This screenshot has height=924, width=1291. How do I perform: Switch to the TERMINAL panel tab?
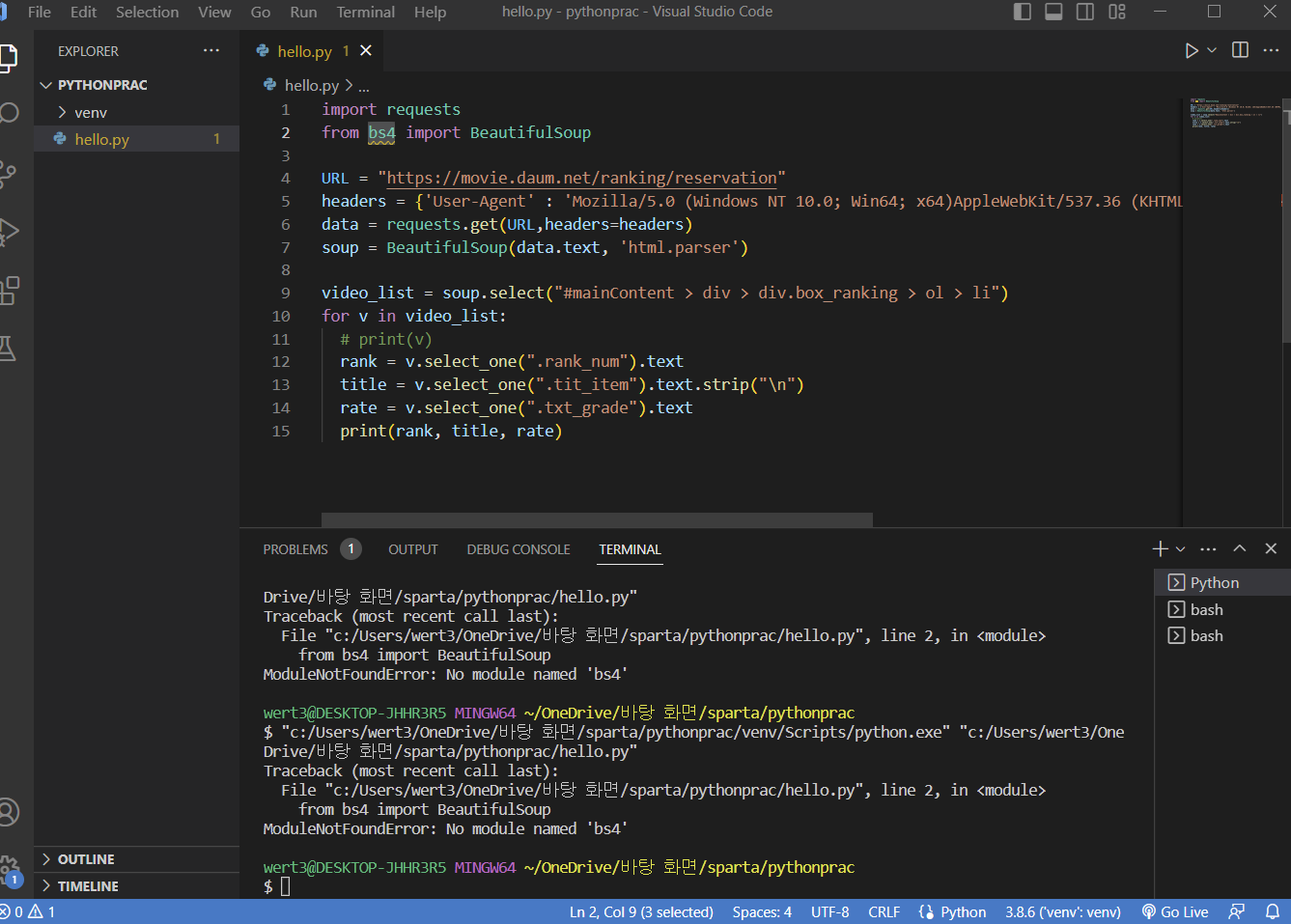pyautogui.click(x=630, y=549)
